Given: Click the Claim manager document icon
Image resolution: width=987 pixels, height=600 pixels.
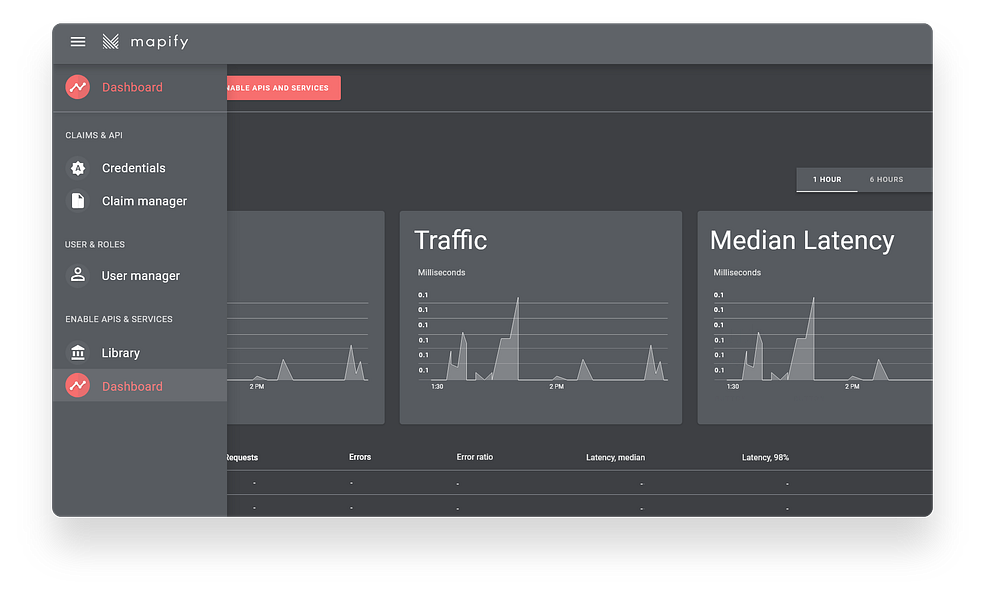Looking at the screenshot, I should click(x=77, y=201).
